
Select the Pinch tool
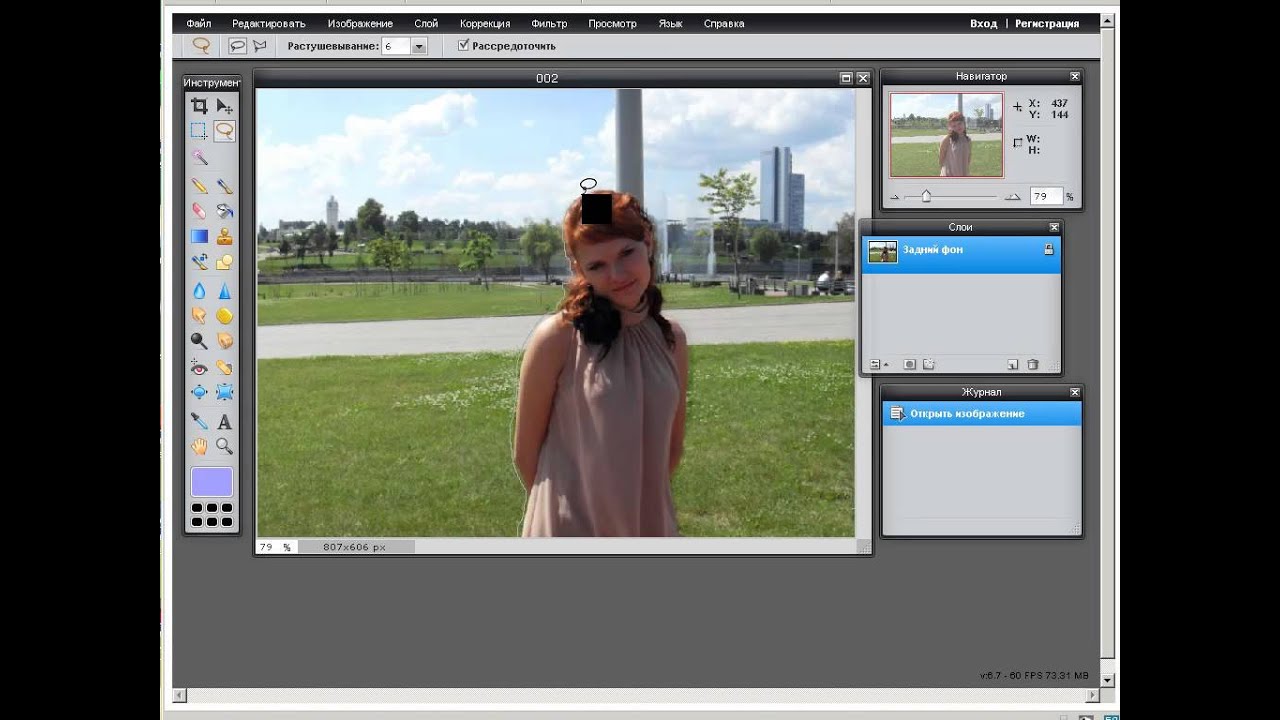point(224,392)
